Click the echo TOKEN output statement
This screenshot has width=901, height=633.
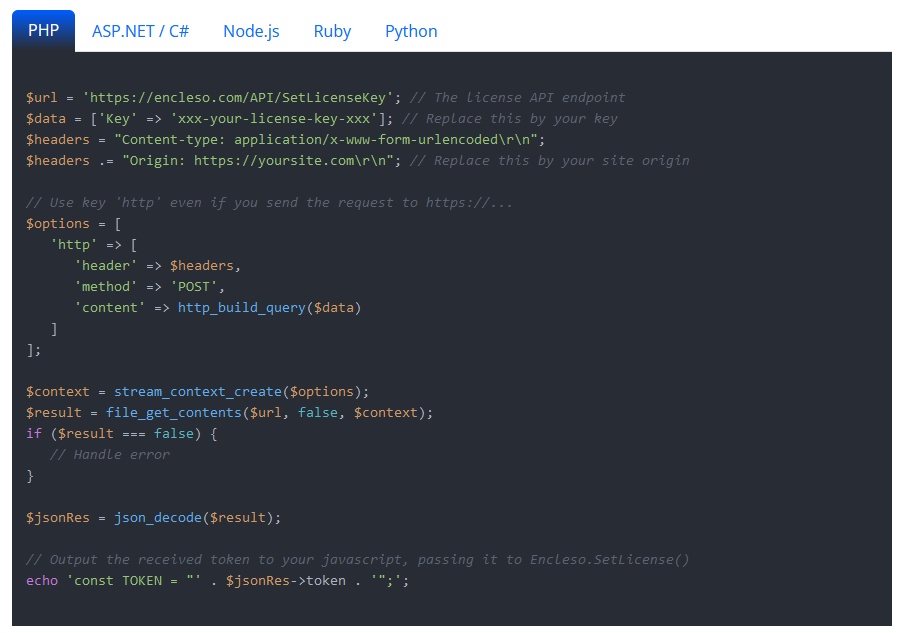[120, 580]
